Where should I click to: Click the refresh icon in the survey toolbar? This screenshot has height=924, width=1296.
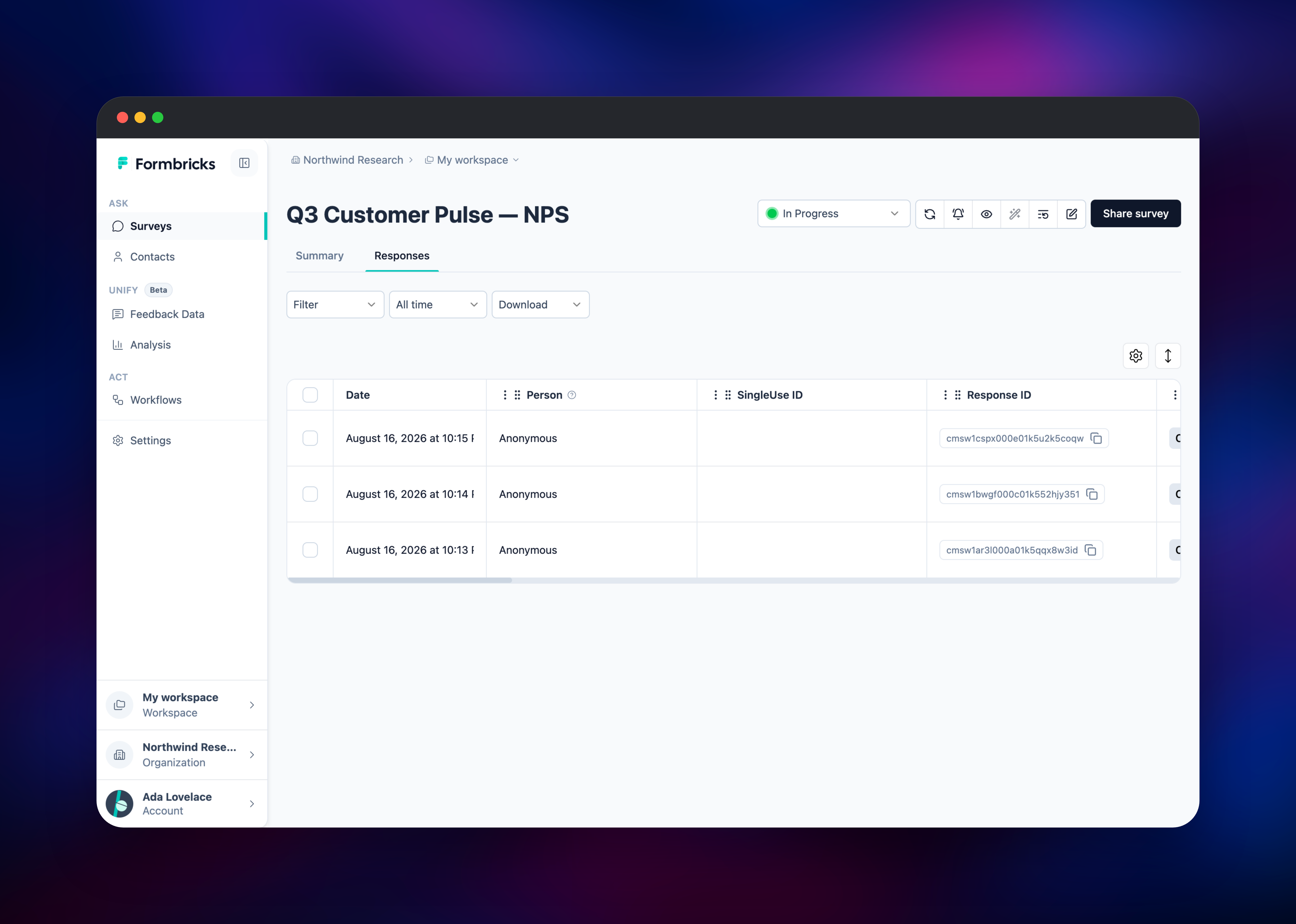[930, 214]
